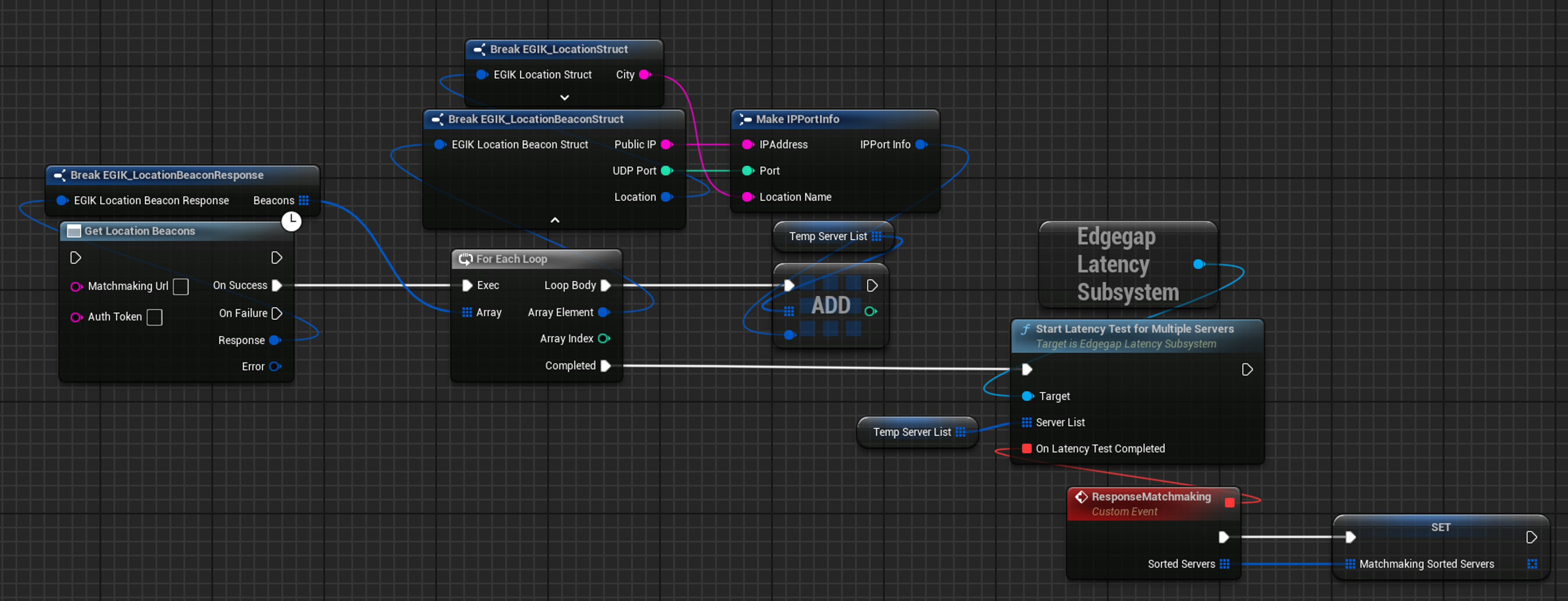Click the Auth Token input pin

pyautogui.click(x=76, y=317)
